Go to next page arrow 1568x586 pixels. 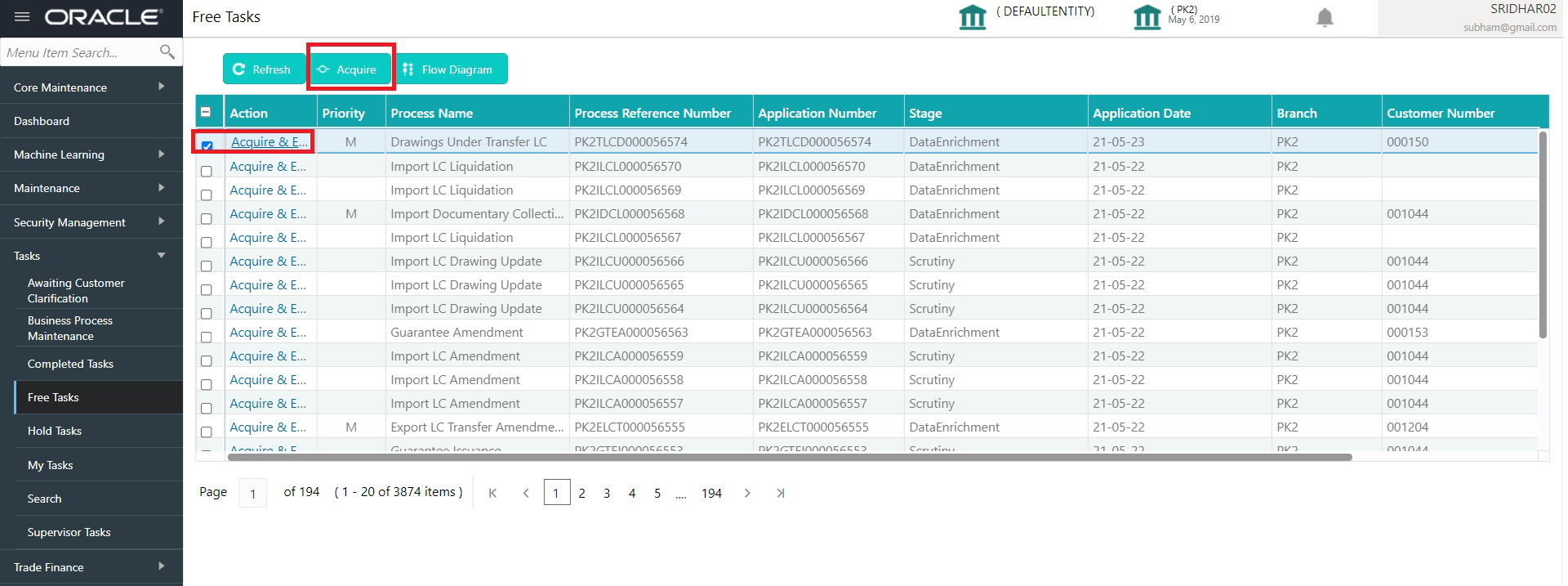point(747,493)
